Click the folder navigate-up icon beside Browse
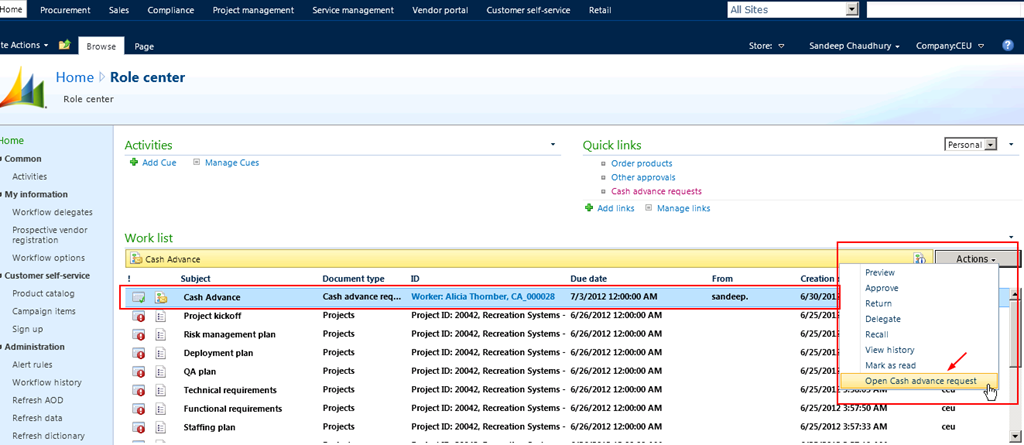 pyautogui.click(x=65, y=46)
